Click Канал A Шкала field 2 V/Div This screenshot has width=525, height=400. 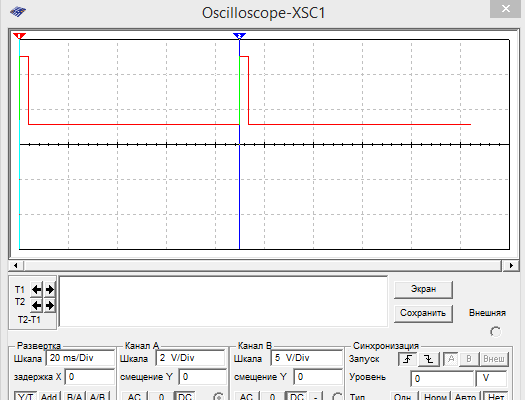191,358
